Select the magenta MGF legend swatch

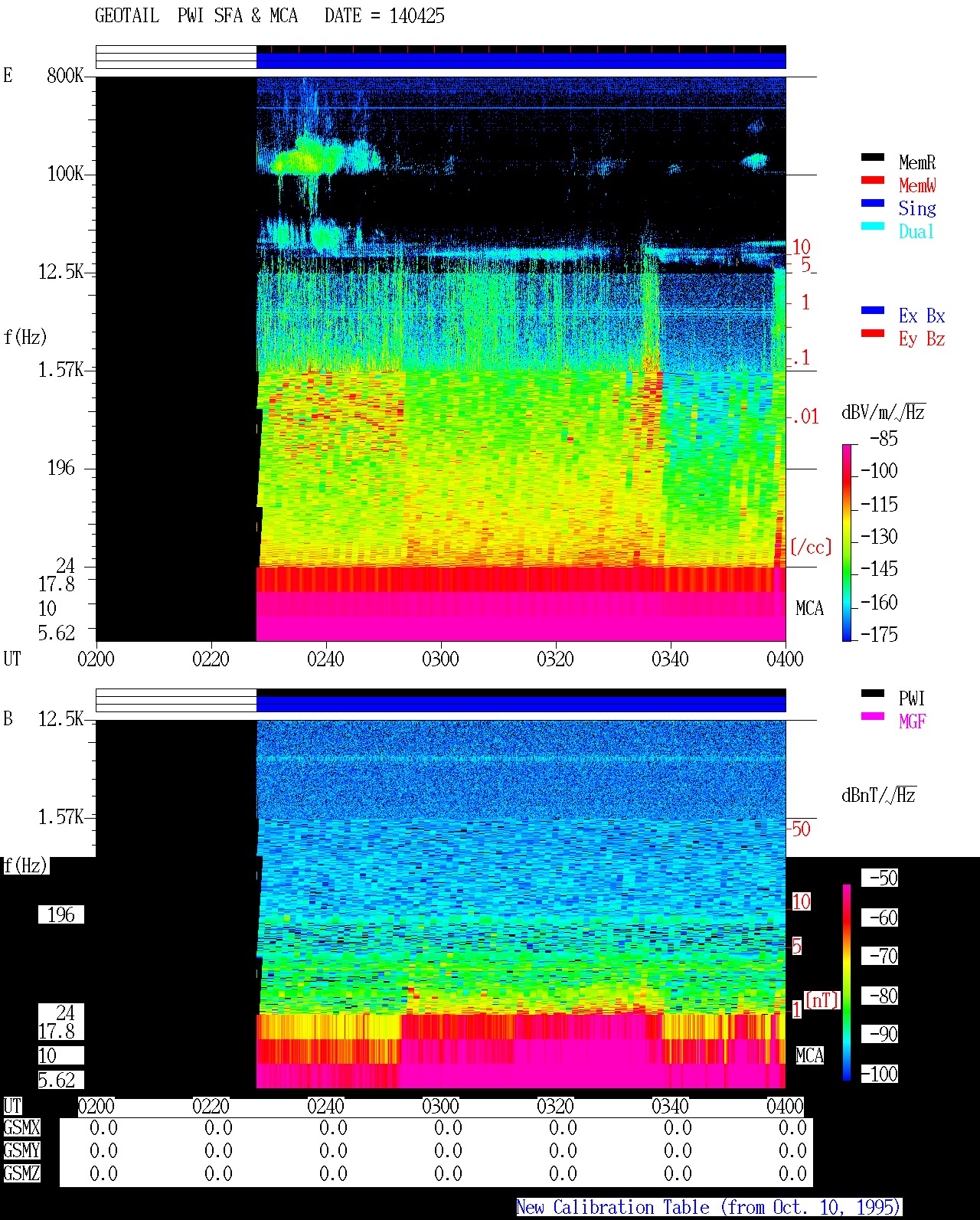873,717
